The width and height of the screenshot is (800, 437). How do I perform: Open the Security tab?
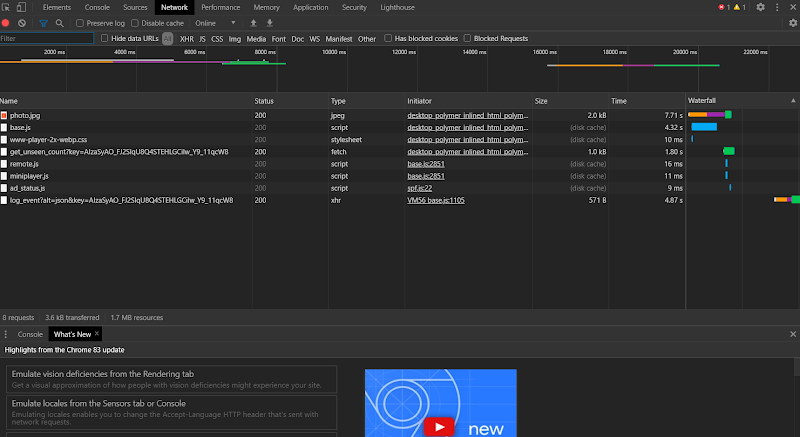click(x=354, y=7)
